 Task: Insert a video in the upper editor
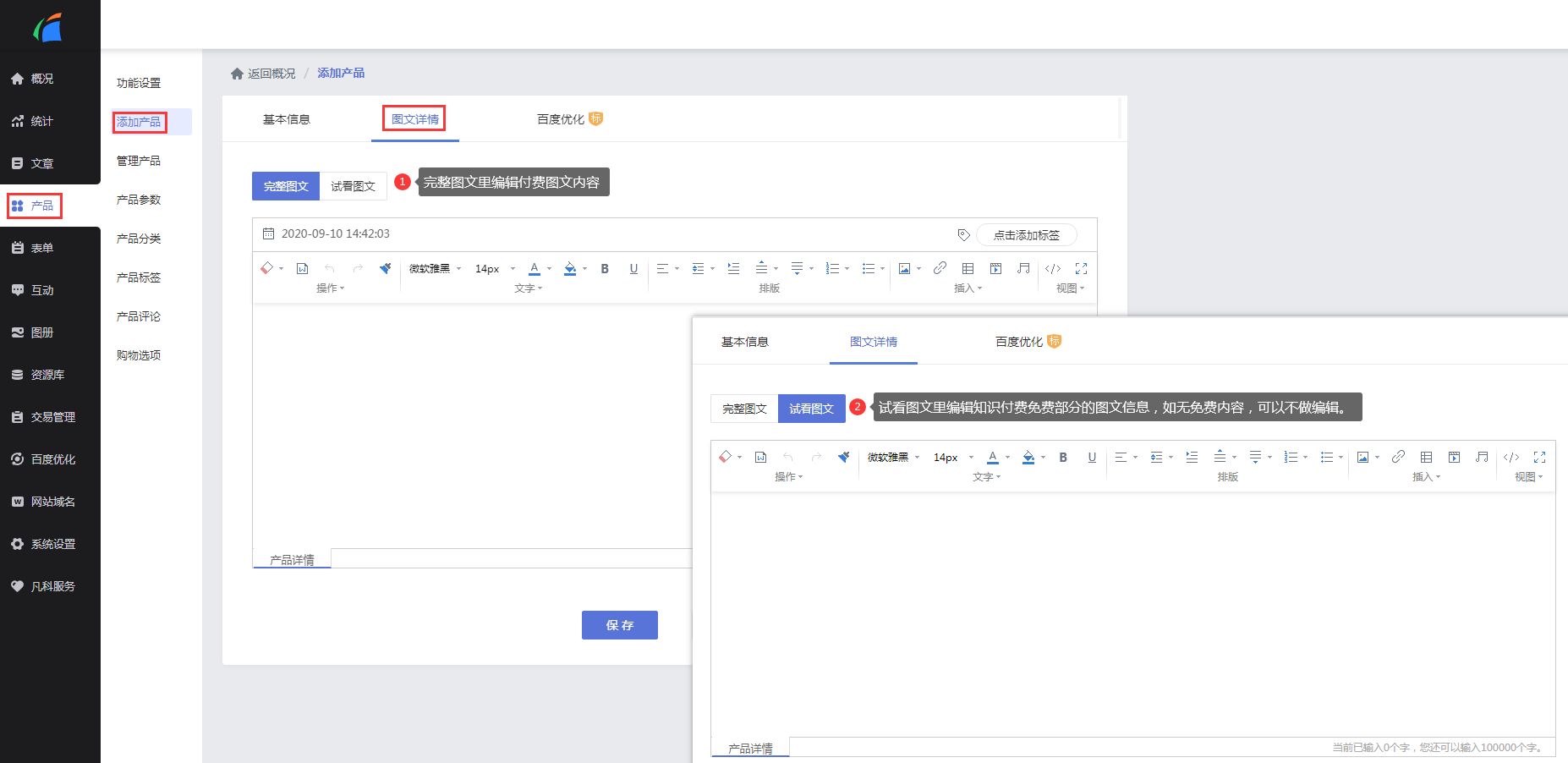click(x=995, y=268)
